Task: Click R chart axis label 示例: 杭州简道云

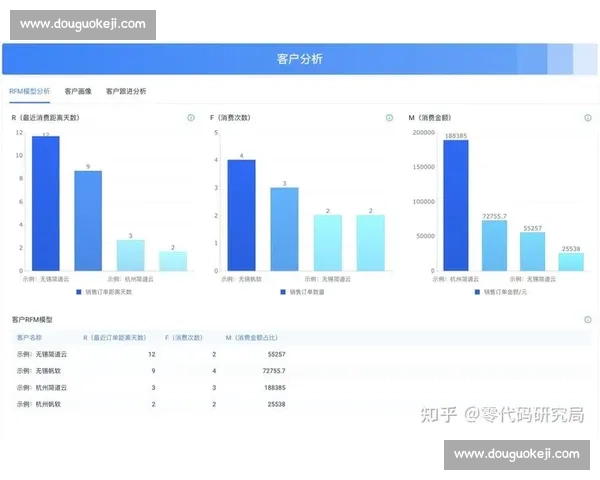Action: pos(130,279)
